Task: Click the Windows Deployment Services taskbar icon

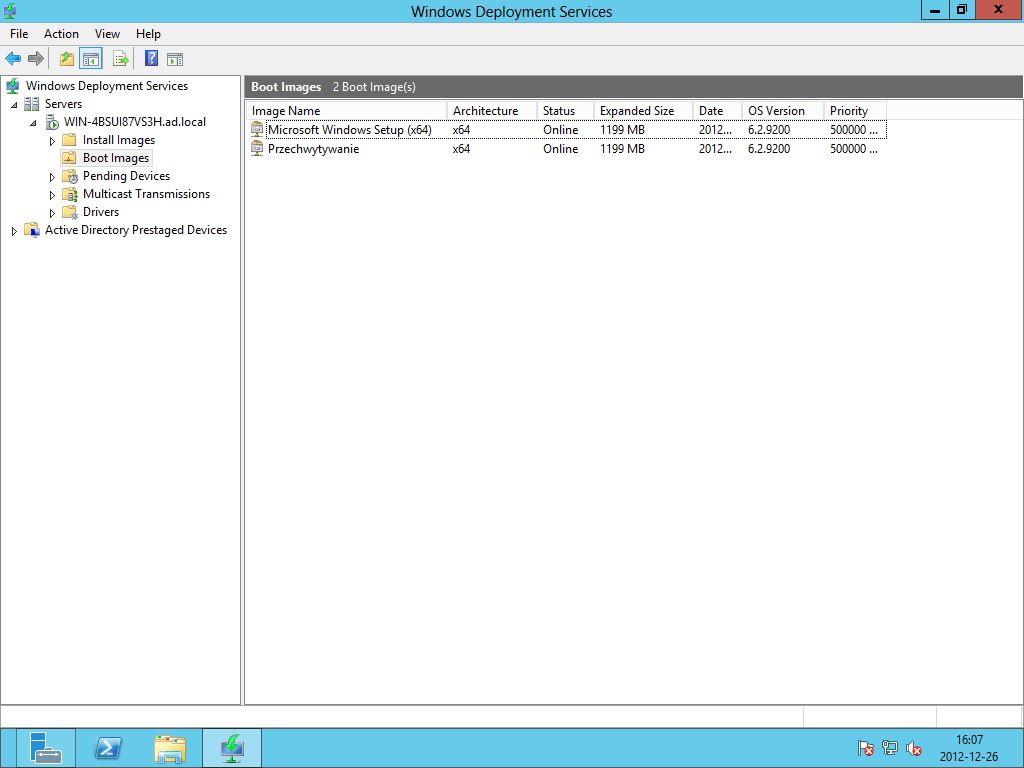Action: 232,748
